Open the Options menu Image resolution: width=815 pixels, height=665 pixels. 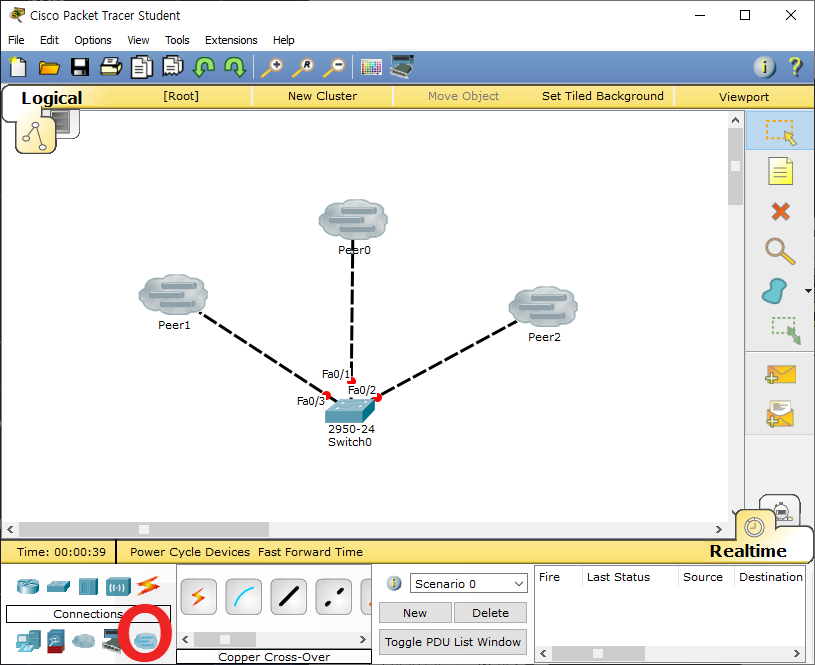click(93, 40)
